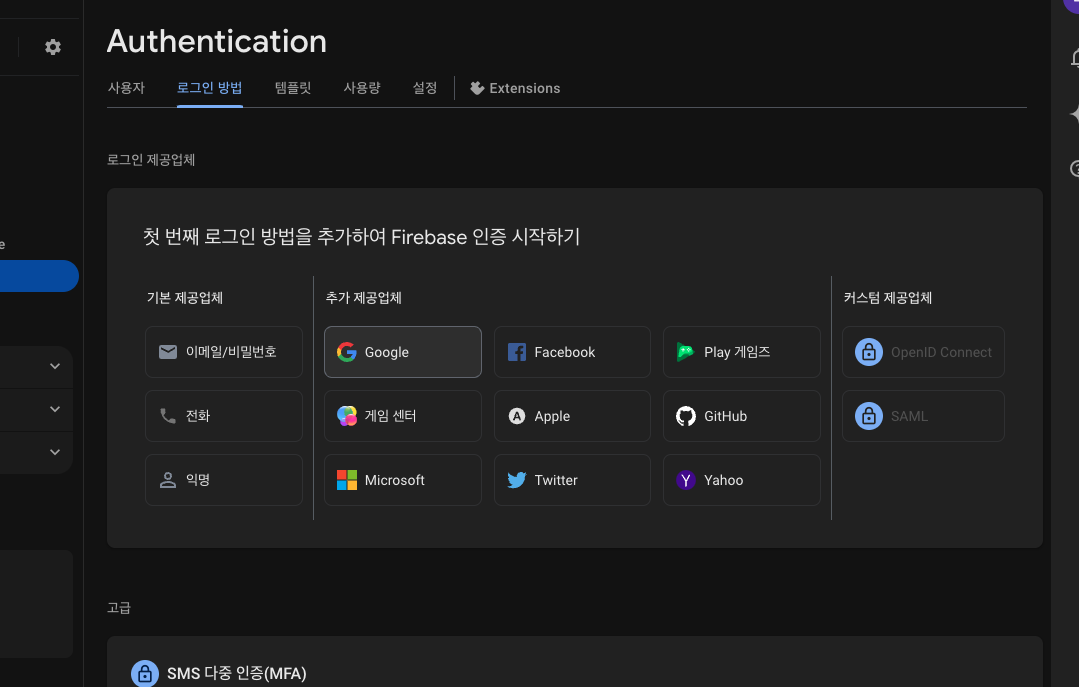1079x687 pixels.
Task: Click the GitHub octocat icon
Action: pyautogui.click(x=685, y=416)
